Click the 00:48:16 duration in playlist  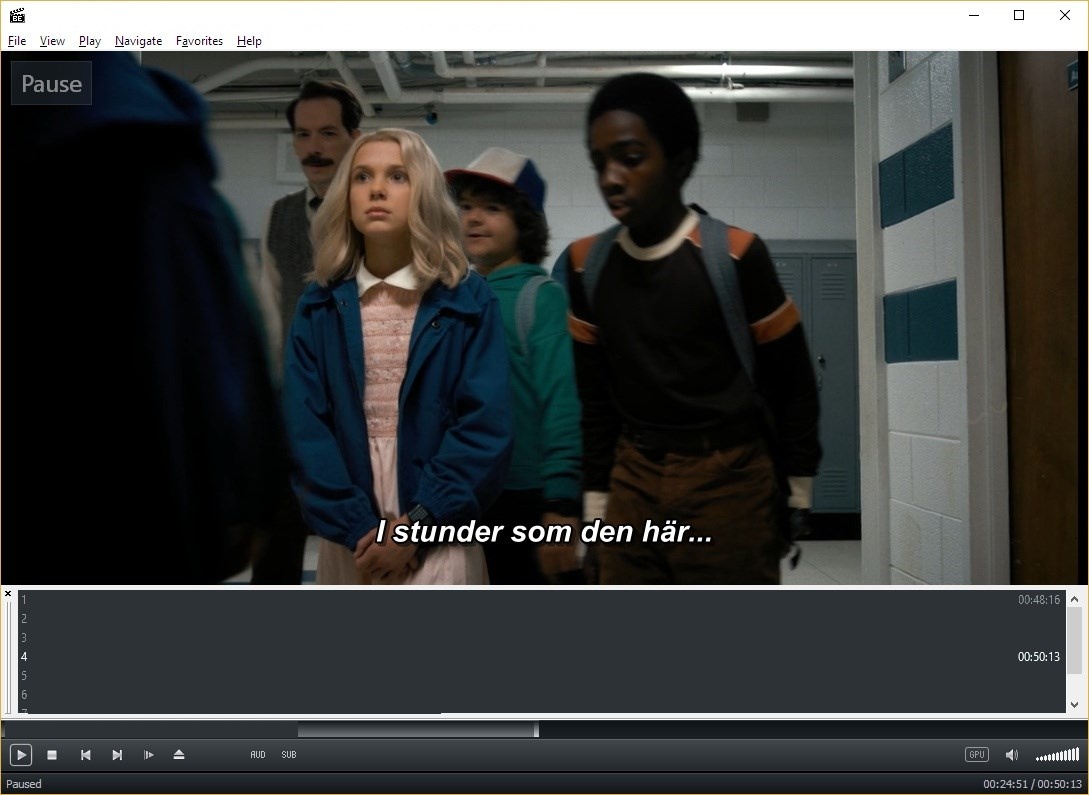click(x=1039, y=600)
